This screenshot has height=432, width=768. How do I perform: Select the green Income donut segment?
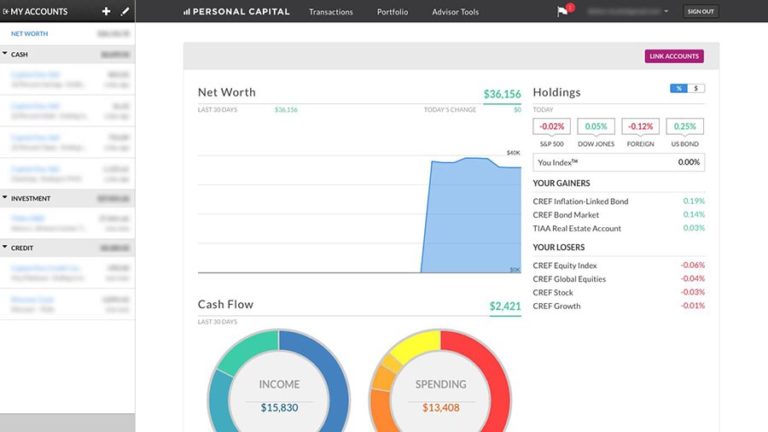point(249,349)
